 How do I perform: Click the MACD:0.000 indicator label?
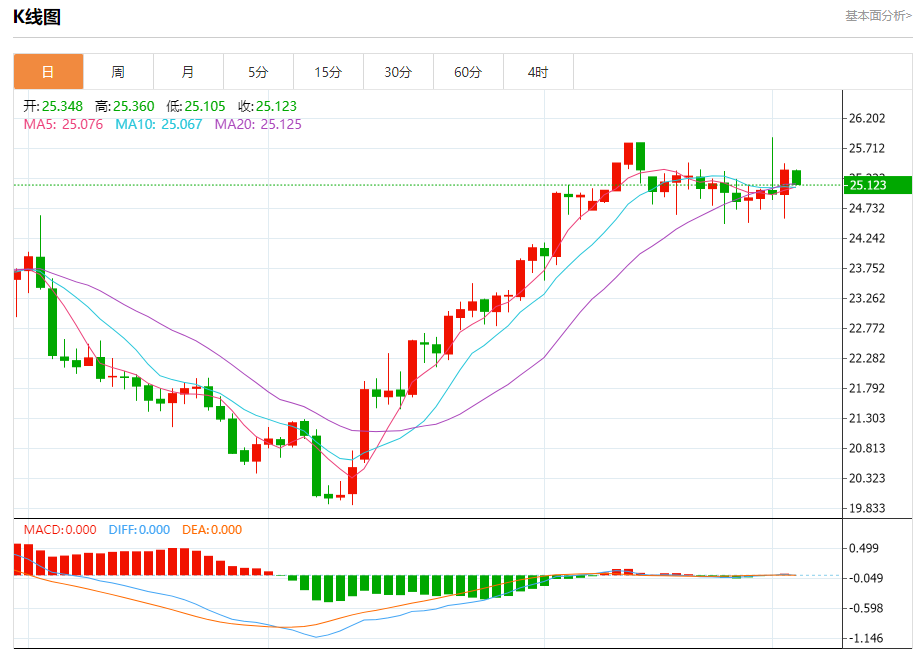(60, 529)
